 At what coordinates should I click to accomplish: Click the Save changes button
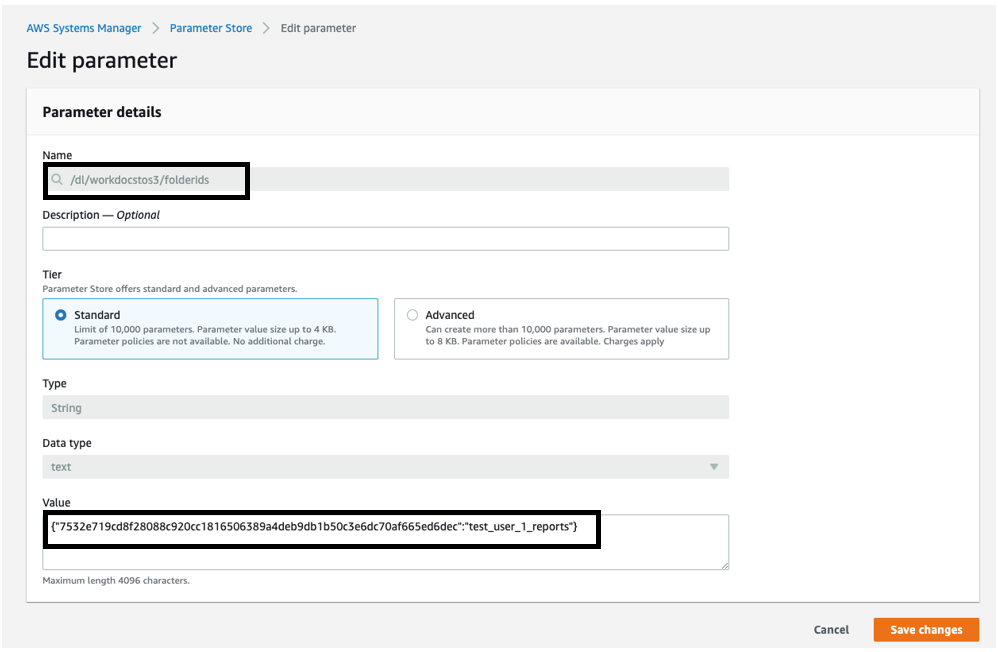pos(926,629)
